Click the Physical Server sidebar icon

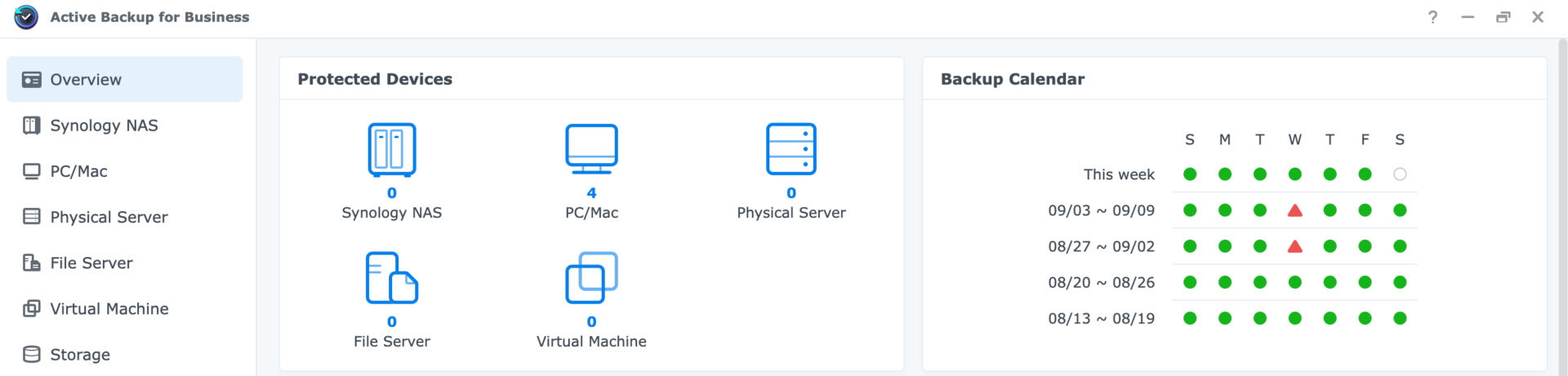point(32,216)
